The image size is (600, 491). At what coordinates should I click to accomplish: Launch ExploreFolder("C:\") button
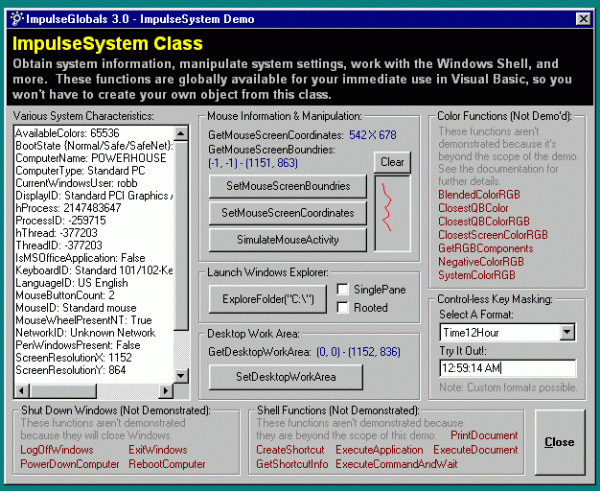coord(268,299)
